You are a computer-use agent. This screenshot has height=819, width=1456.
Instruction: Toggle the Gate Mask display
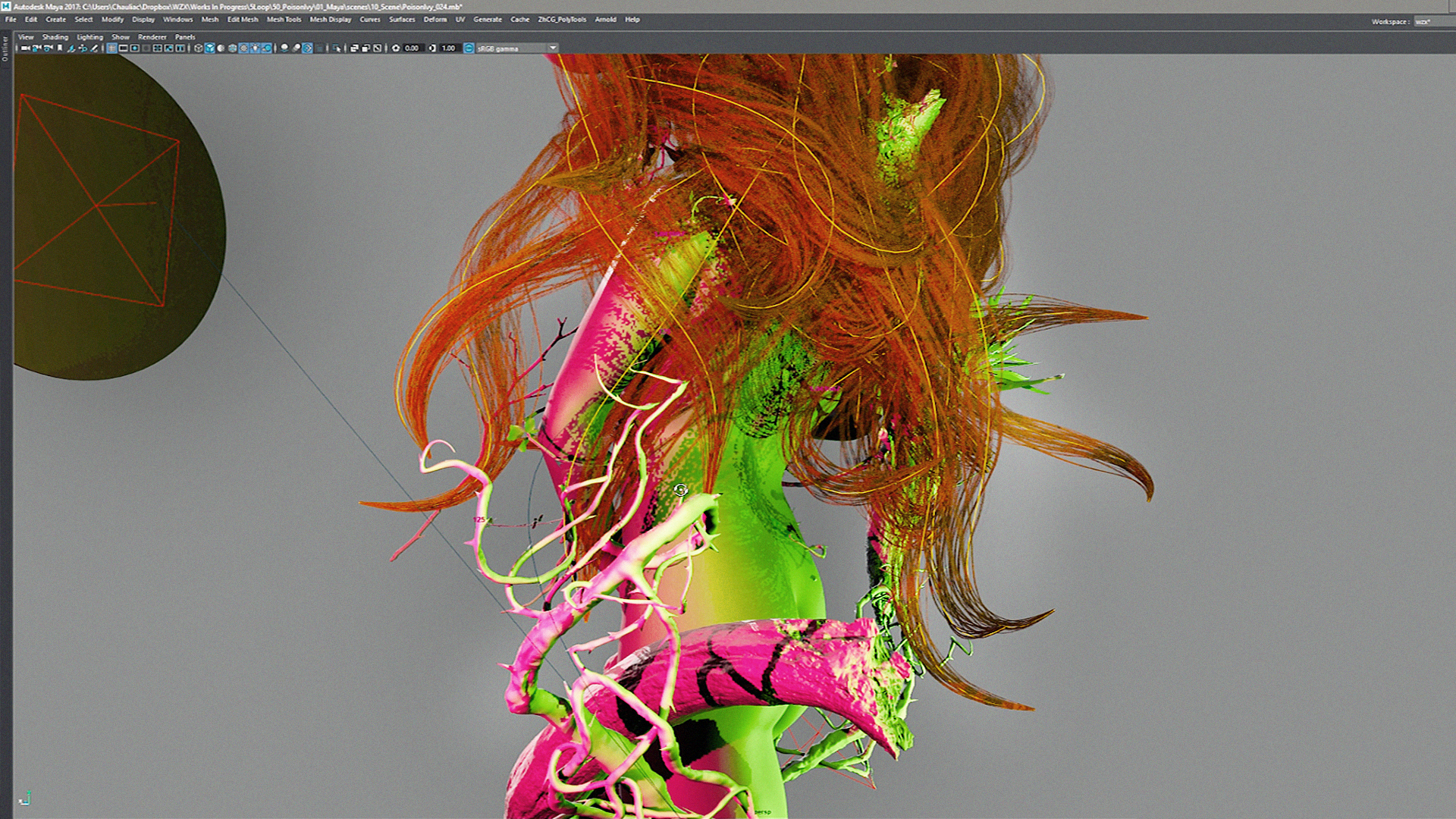coord(146,48)
